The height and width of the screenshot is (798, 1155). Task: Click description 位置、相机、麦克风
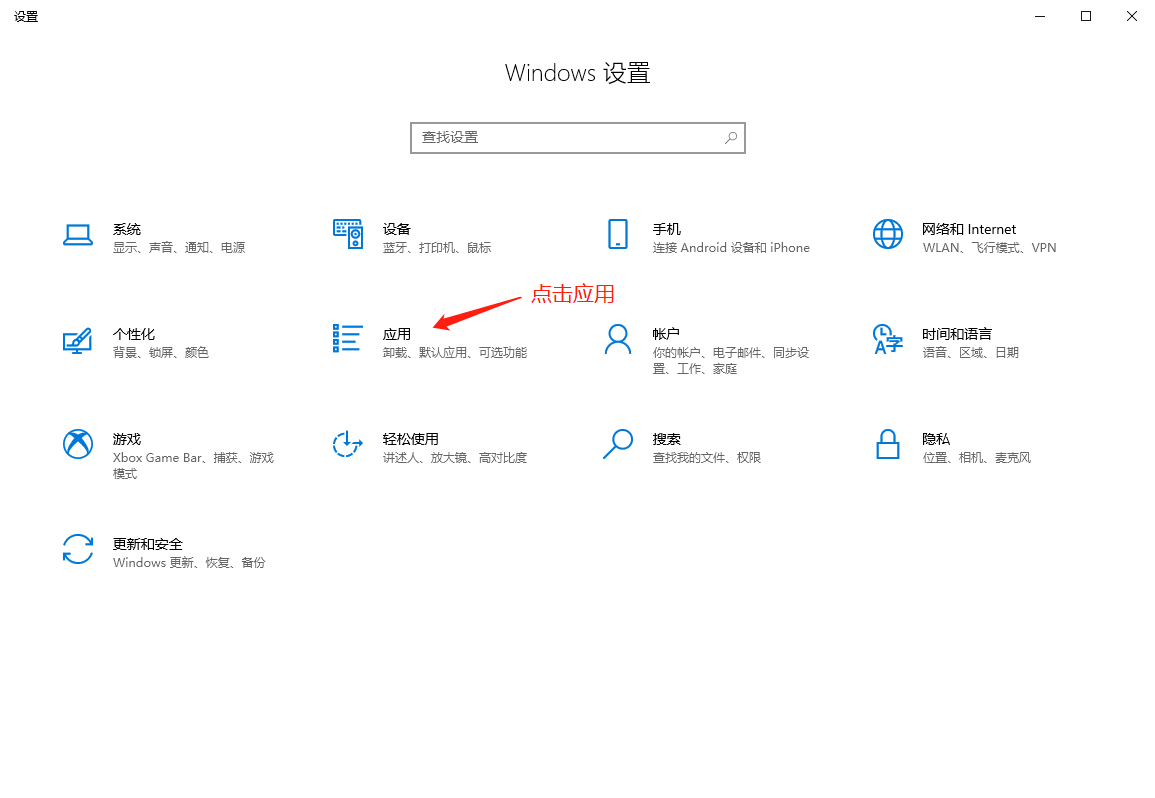pyautogui.click(x=976, y=458)
